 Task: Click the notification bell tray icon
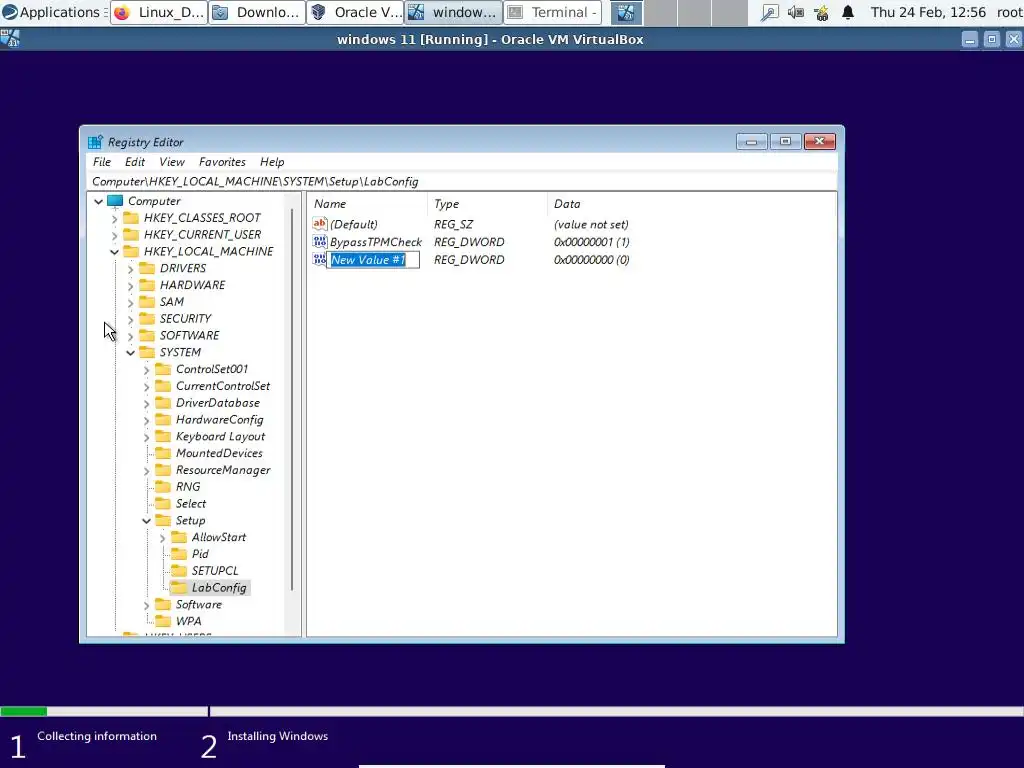(x=848, y=12)
